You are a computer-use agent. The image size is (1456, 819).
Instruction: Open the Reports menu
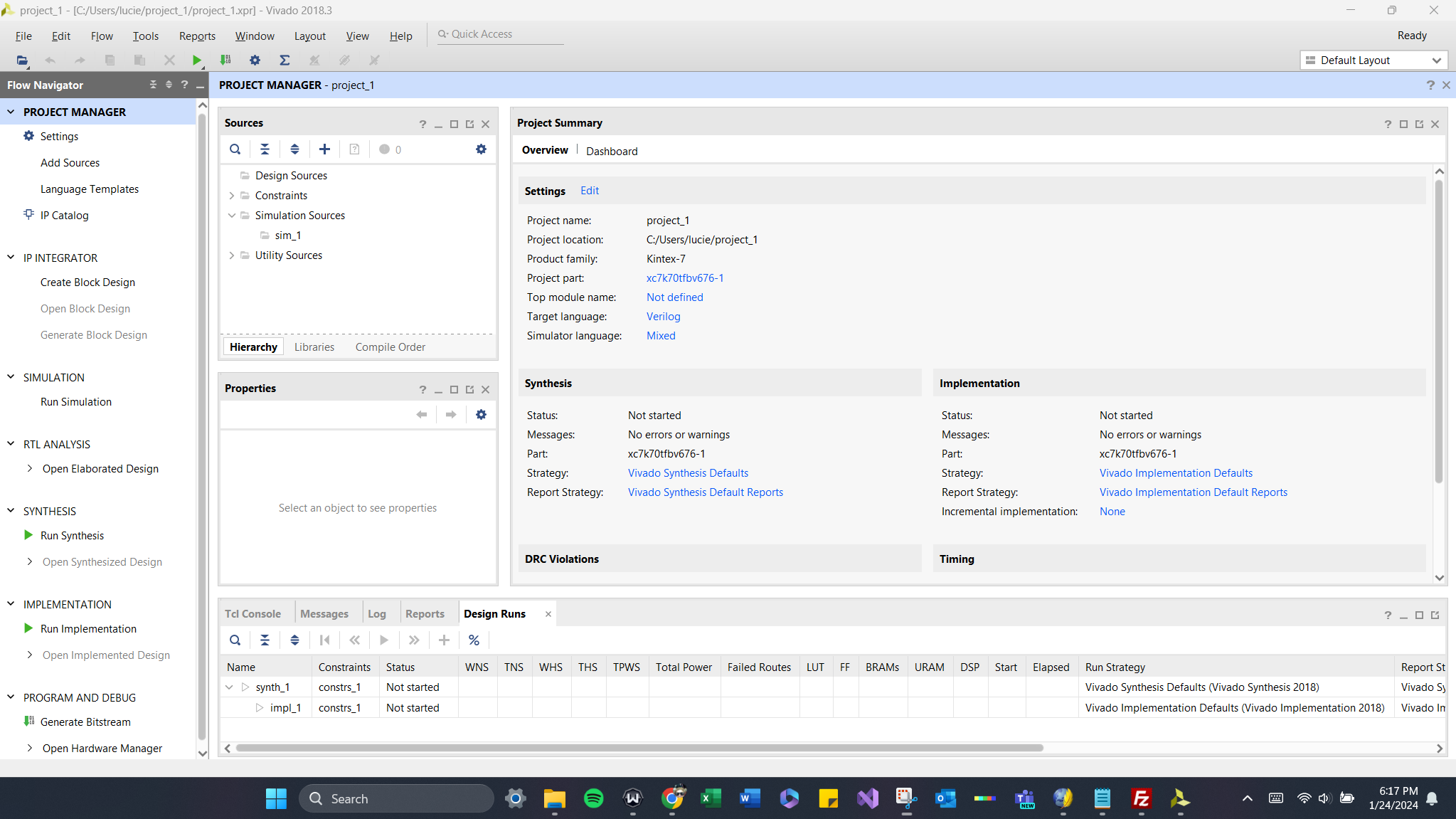(197, 36)
